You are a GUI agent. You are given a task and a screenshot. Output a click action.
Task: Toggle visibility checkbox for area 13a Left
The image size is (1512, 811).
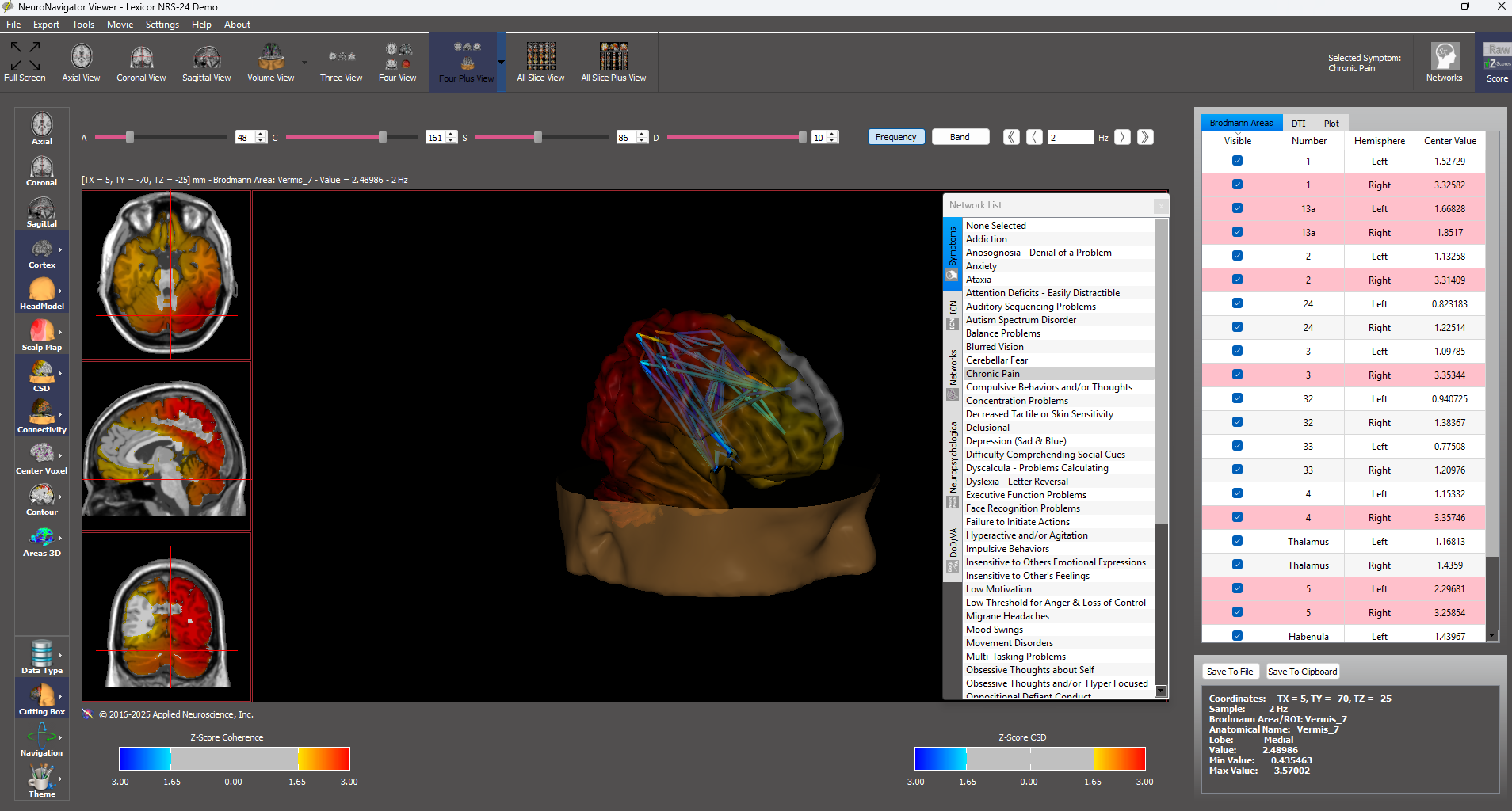(x=1237, y=208)
